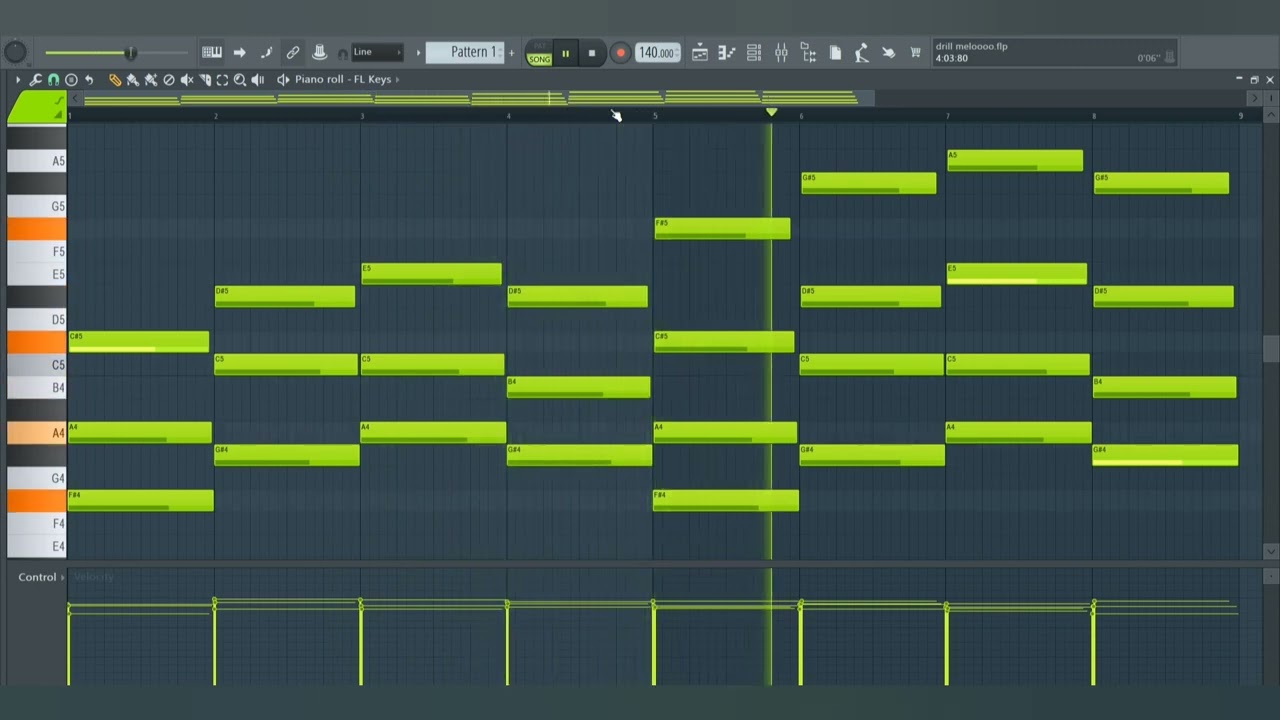Image resolution: width=1280 pixels, height=720 pixels.
Task: Open the Mixer icon
Action: [x=781, y=53]
